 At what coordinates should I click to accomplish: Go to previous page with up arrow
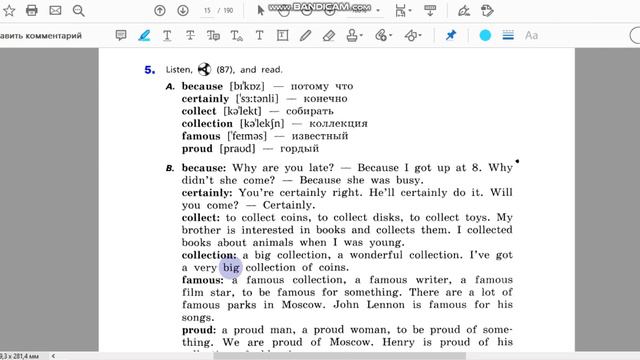(160, 11)
